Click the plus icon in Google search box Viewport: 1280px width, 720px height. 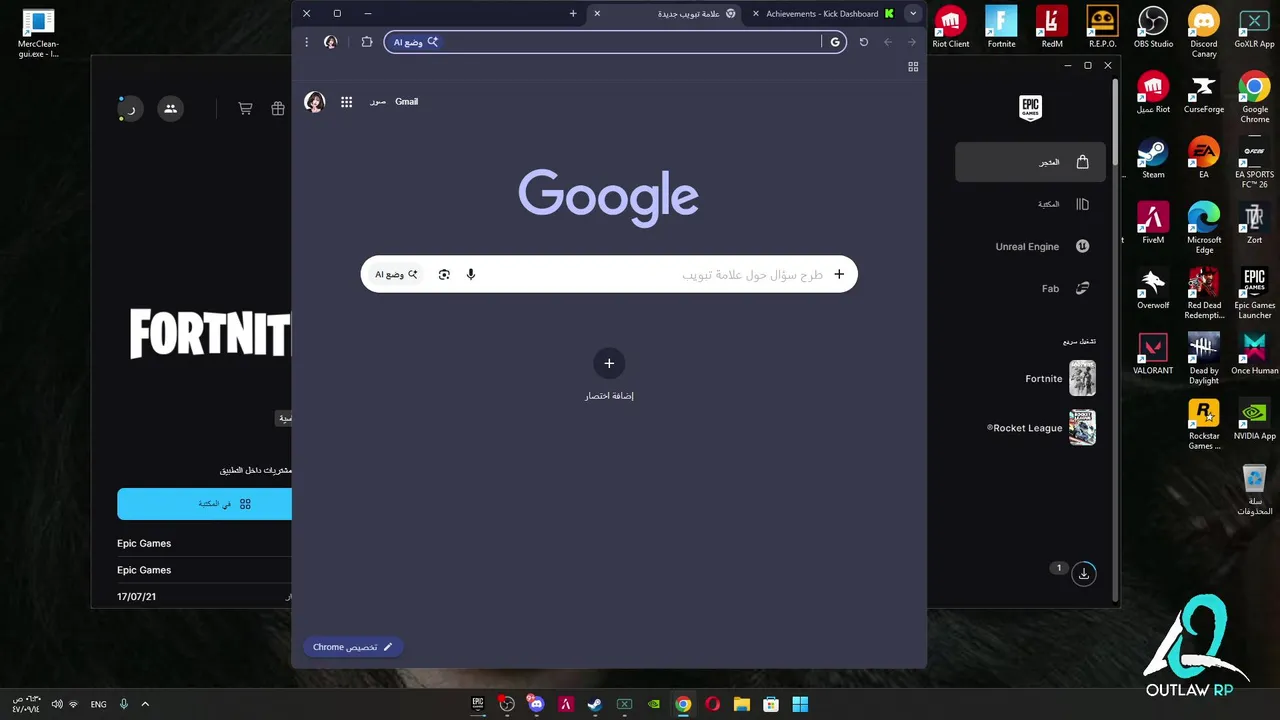click(839, 274)
